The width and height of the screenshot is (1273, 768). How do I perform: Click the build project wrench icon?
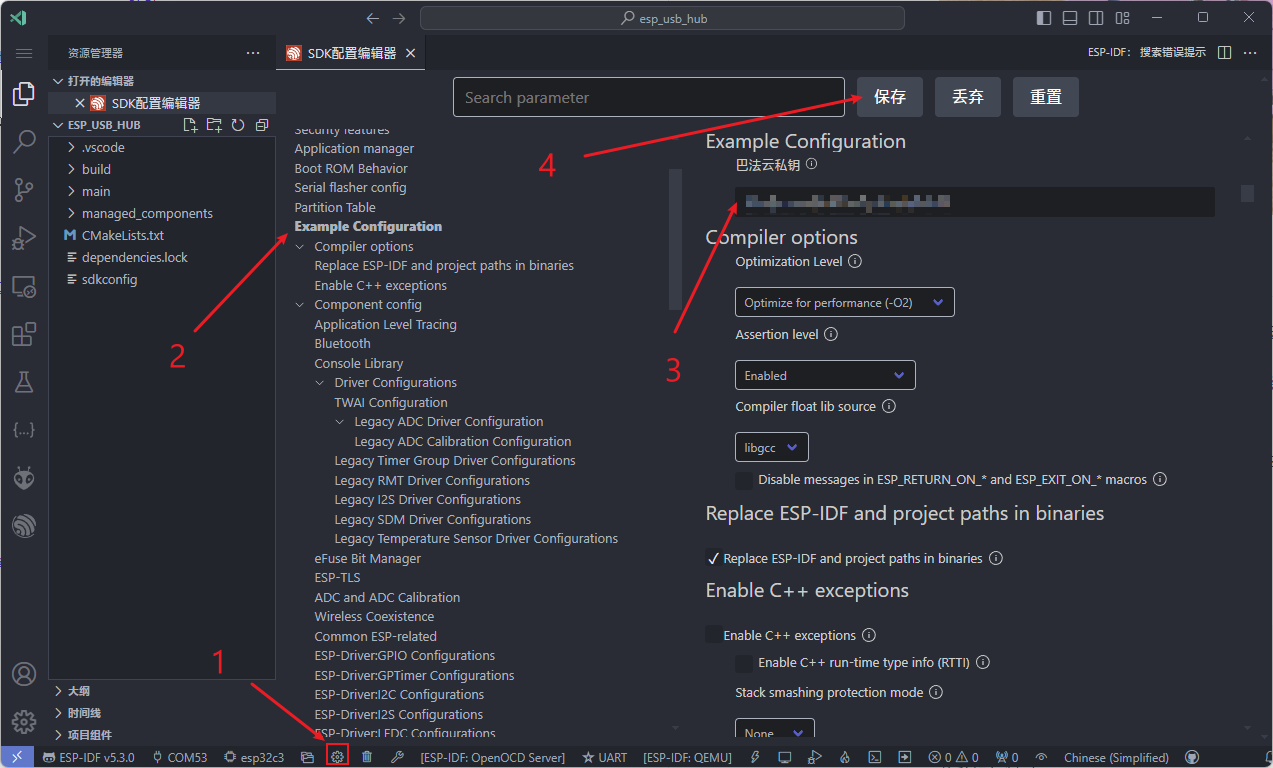[x=397, y=757]
